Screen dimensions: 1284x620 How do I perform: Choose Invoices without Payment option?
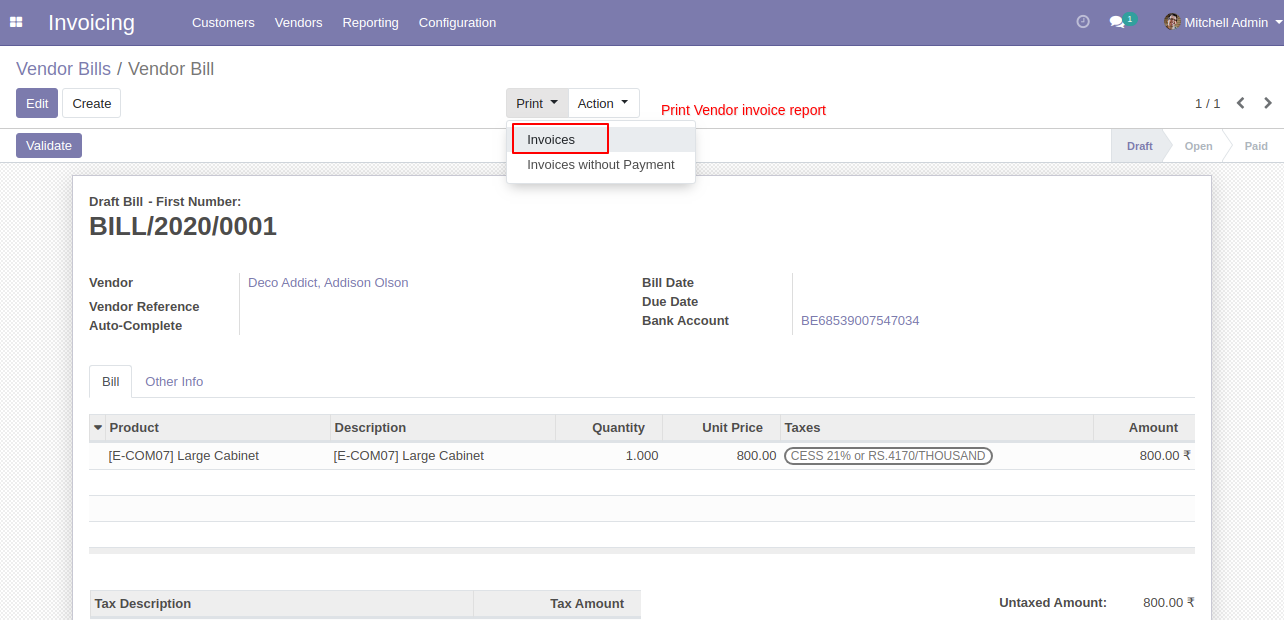coord(601,165)
